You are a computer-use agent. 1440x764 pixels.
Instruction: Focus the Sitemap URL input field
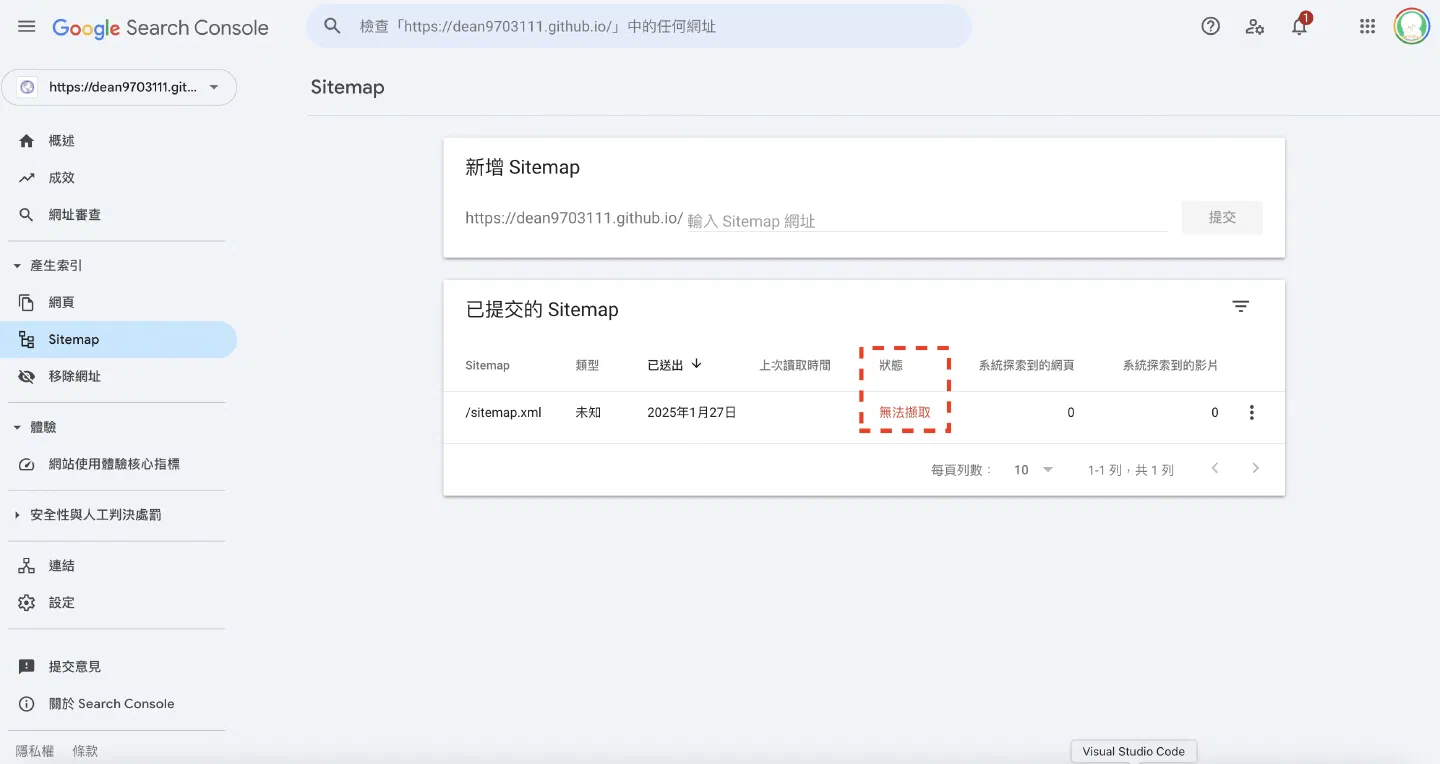tap(926, 220)
